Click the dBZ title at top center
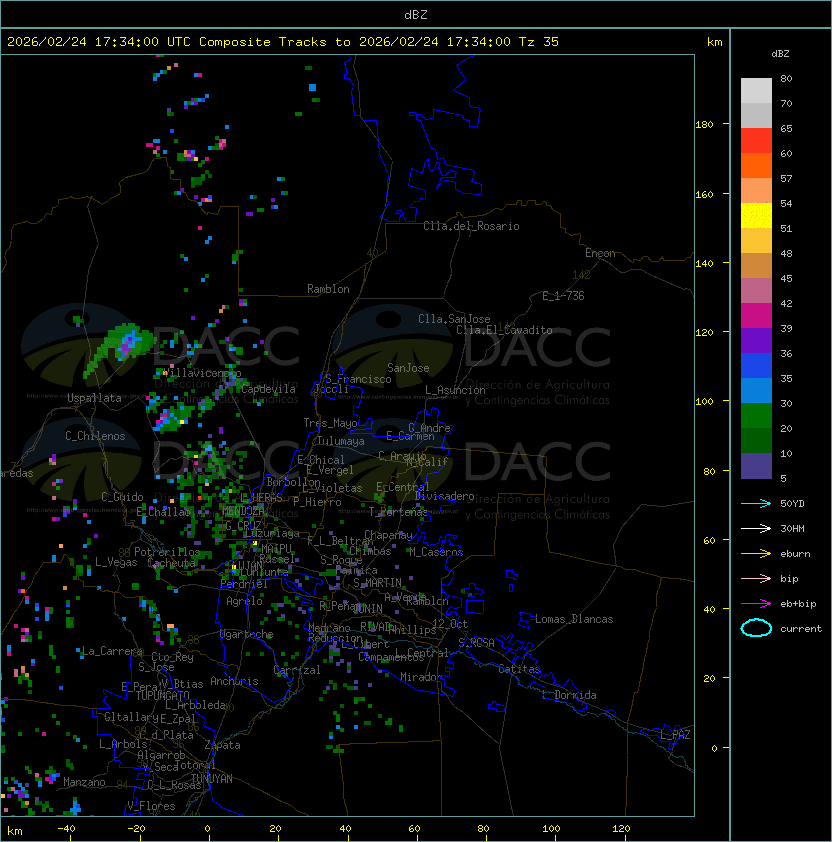The image size is (832, 842). click(x=416, y=15)
